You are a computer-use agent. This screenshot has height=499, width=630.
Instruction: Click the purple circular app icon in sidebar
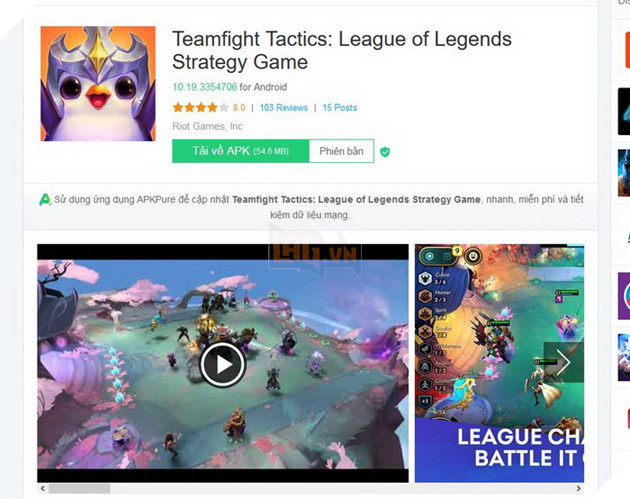624,296
